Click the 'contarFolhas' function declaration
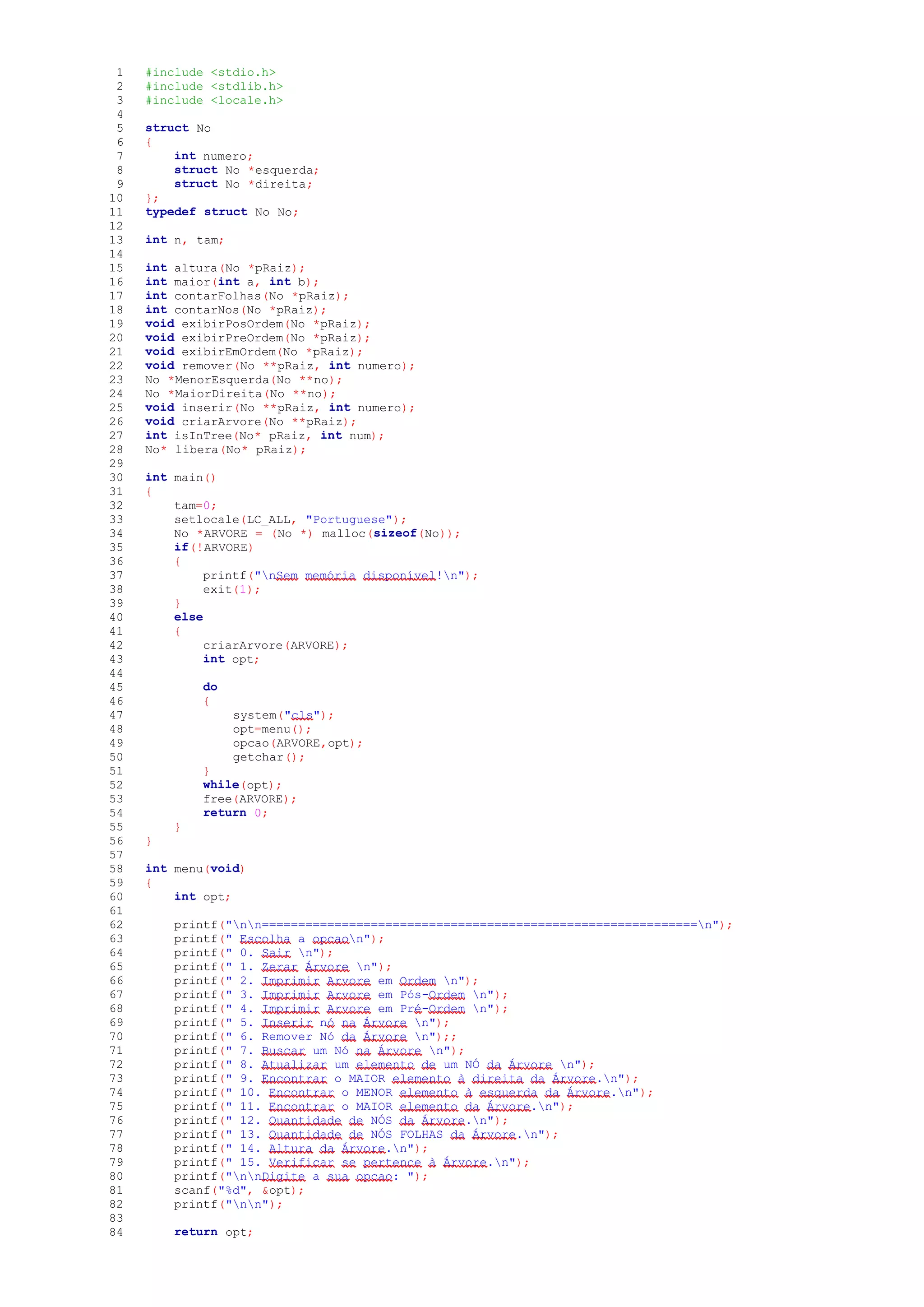Viewport: 924px width, 1307px height. click(217, 296)
